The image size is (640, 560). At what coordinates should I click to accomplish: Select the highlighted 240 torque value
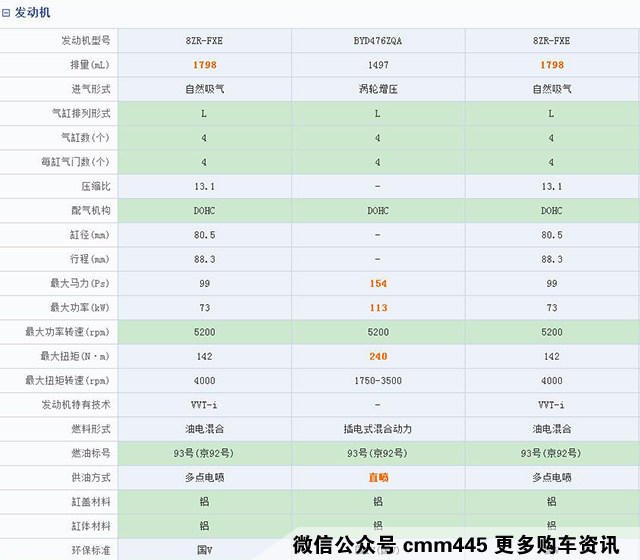pos(378,356)
